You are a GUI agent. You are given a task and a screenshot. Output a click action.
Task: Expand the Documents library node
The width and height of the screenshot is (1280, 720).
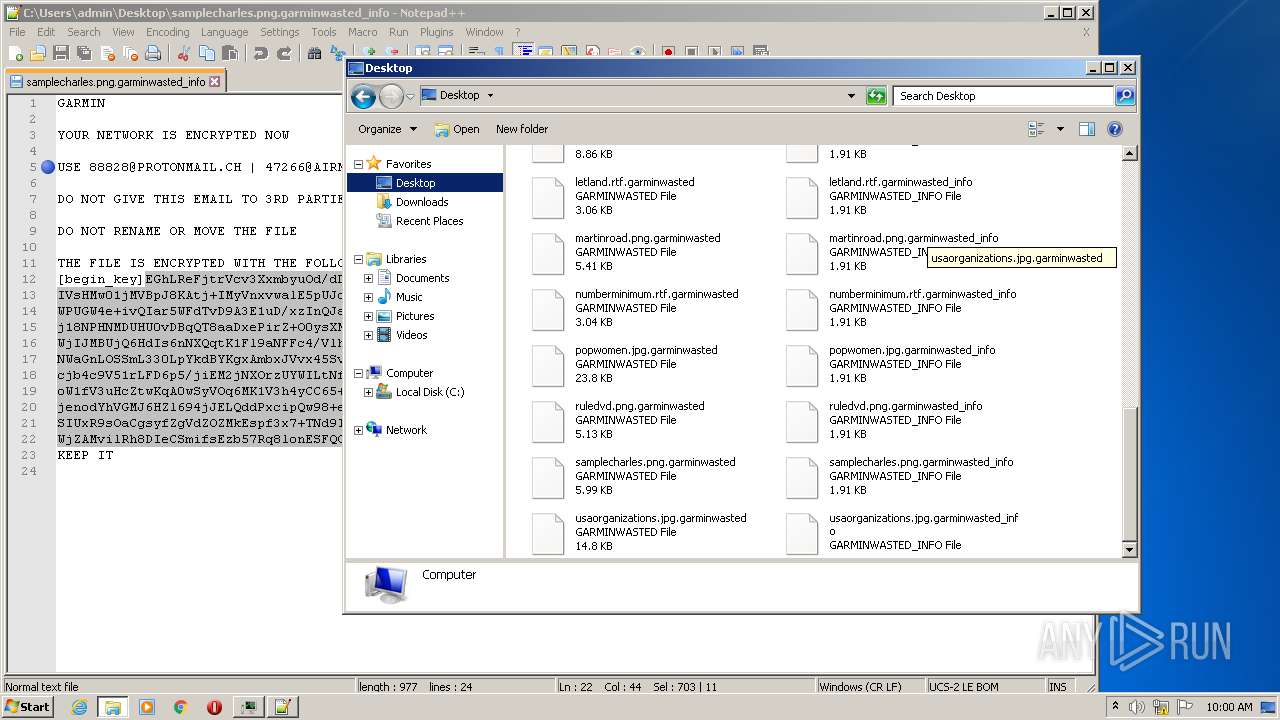369,278
